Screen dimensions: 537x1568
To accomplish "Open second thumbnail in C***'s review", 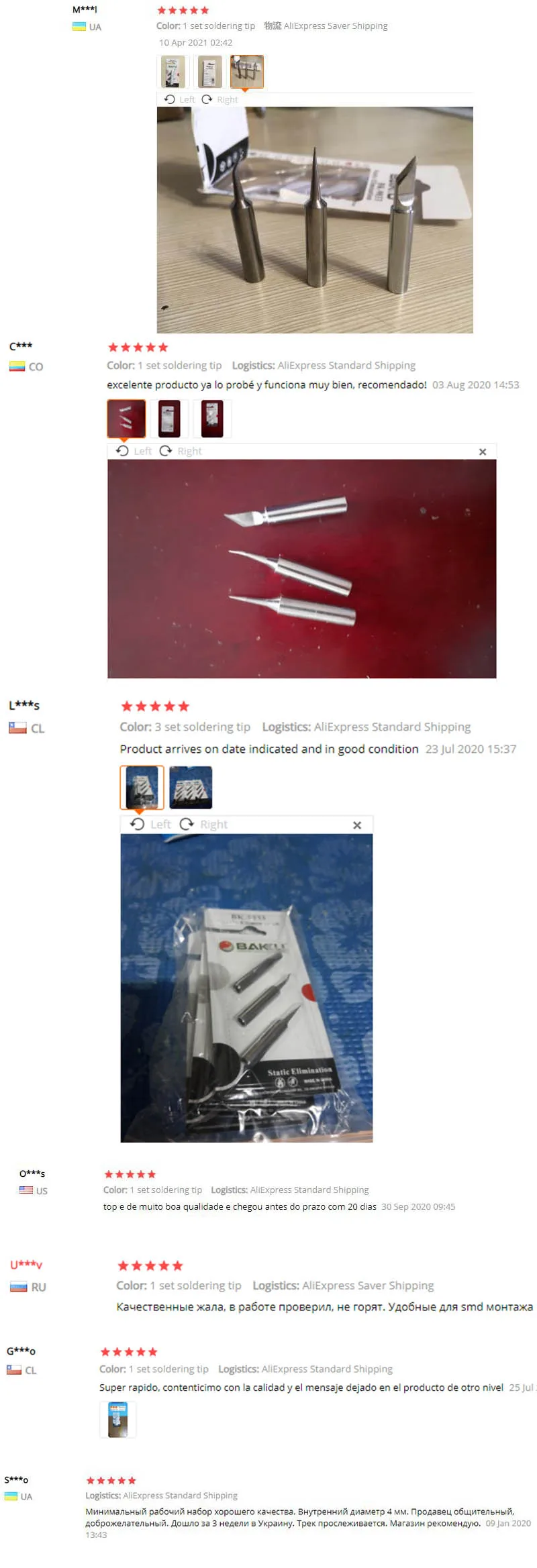I will [x=169, y=419].
